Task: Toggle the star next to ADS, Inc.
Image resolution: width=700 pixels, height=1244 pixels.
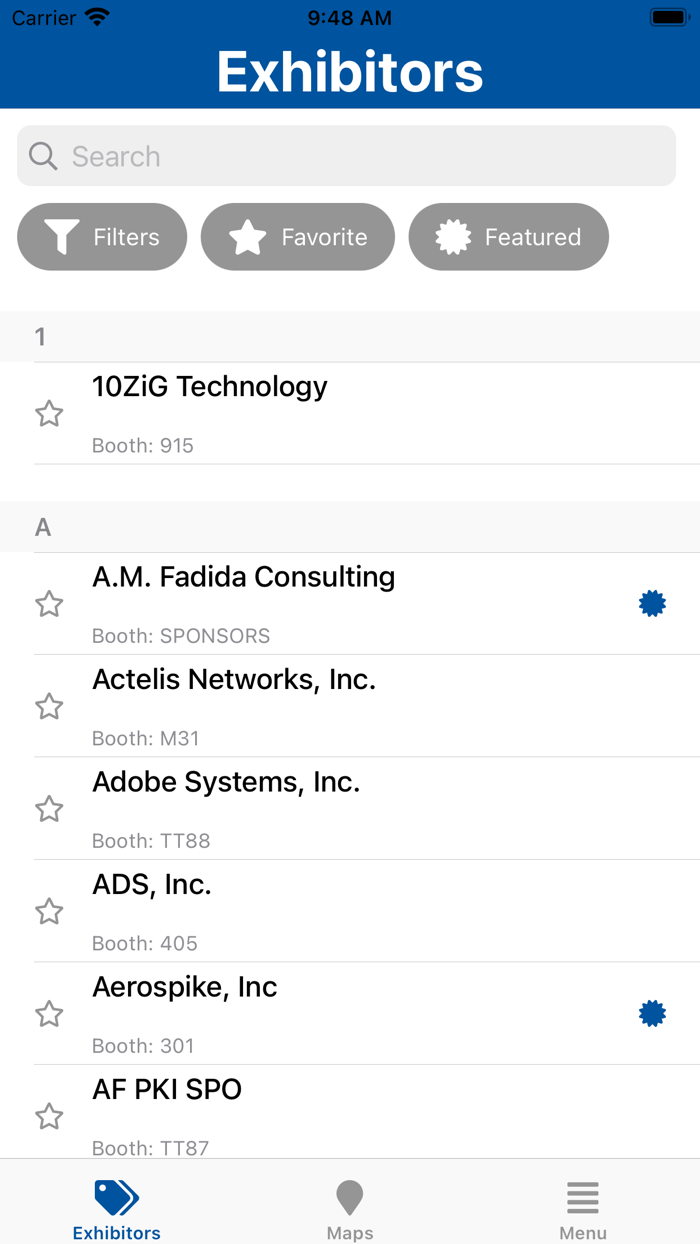Action: (x=49, y=912)
